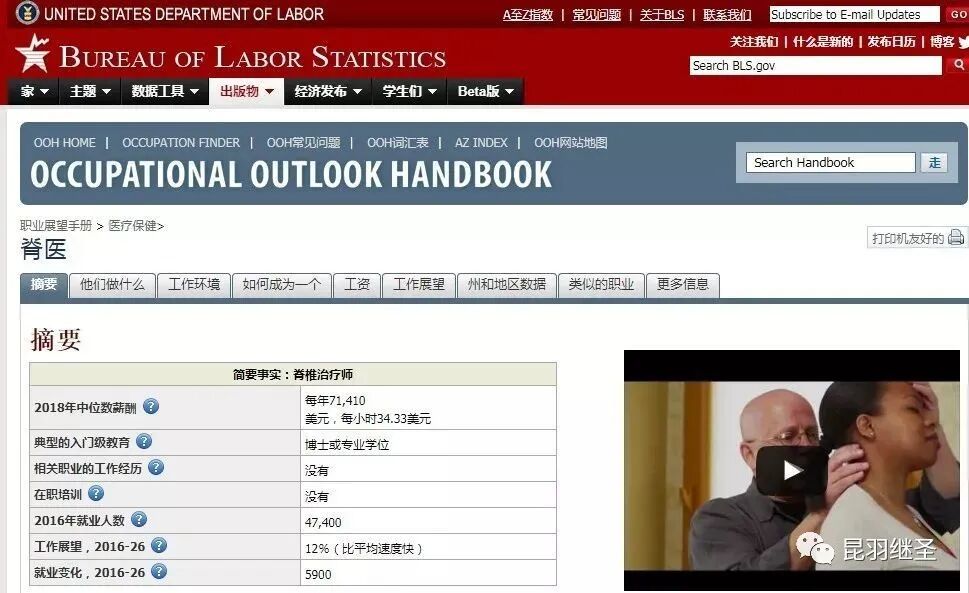Open help icon for 在职培训

click(x=96, y=493)
